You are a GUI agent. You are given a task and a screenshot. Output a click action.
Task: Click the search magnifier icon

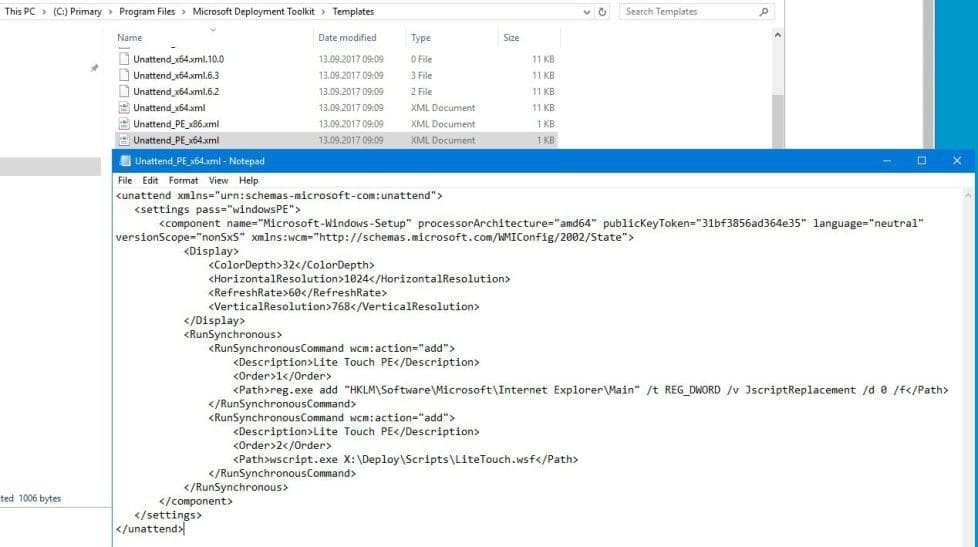(764, 12)
